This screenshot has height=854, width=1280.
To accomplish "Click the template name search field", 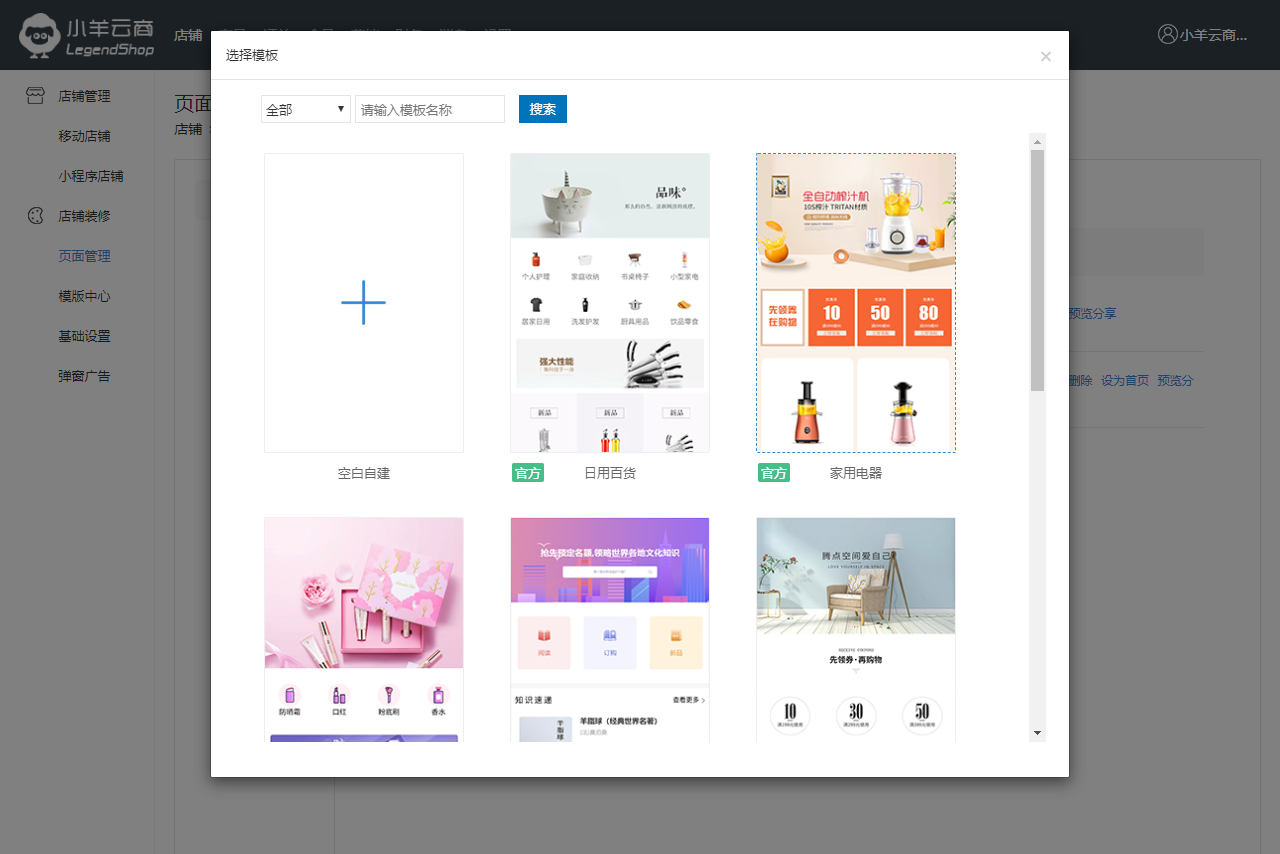I will pyautogui.click(x=430, y=109).
